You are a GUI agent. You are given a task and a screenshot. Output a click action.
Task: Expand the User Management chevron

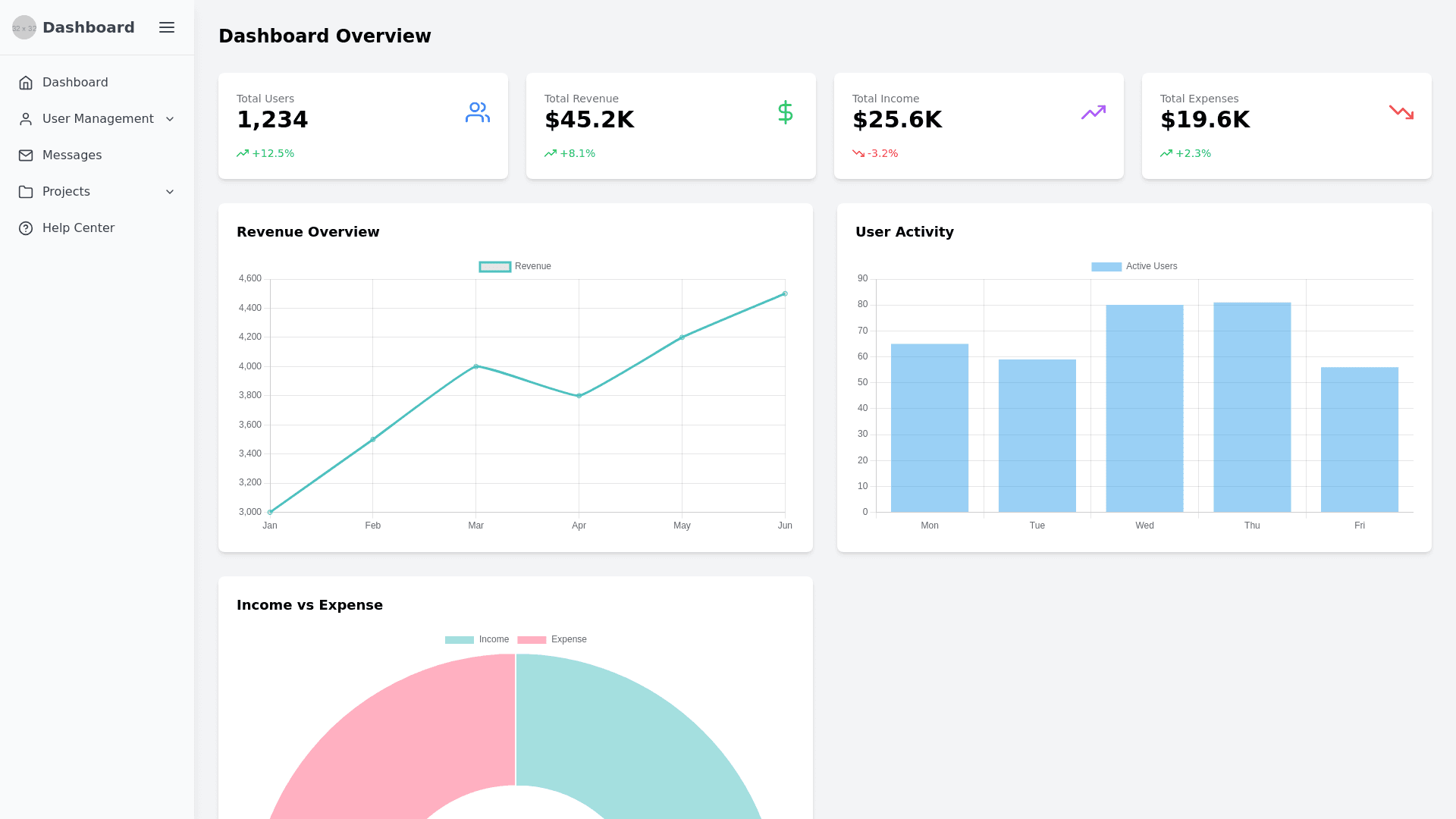coord(170,119)
